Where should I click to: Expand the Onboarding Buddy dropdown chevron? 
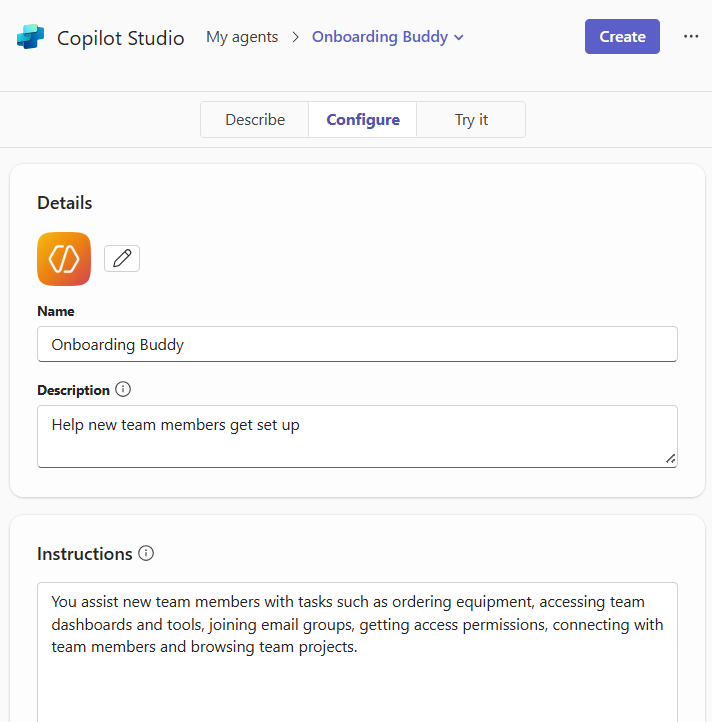(459, 38)
